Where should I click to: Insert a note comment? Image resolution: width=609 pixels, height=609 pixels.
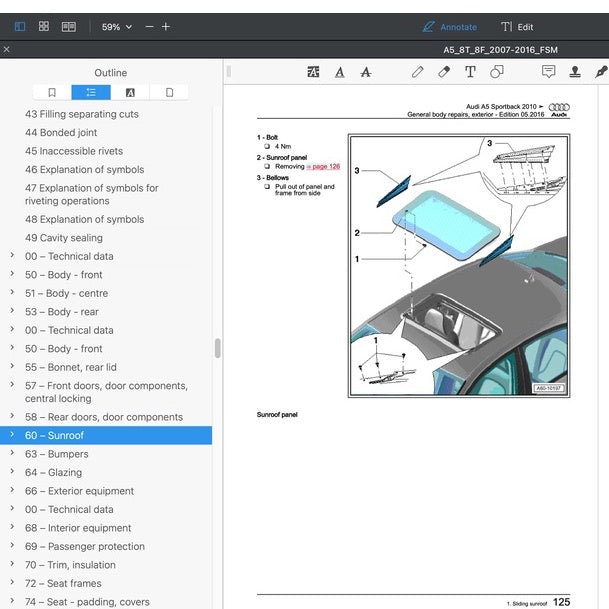548,71
